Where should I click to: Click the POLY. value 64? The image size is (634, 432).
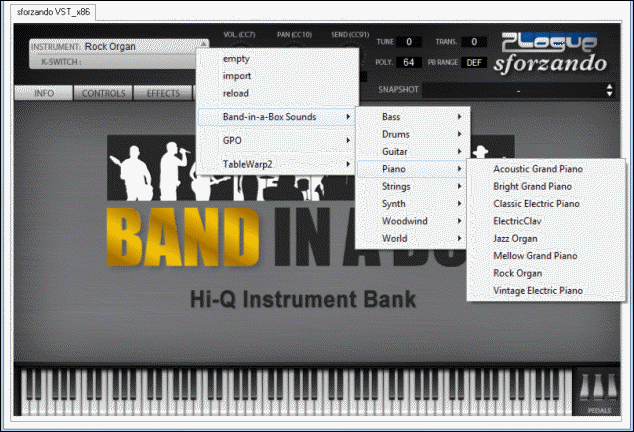(x=409, y=62)
